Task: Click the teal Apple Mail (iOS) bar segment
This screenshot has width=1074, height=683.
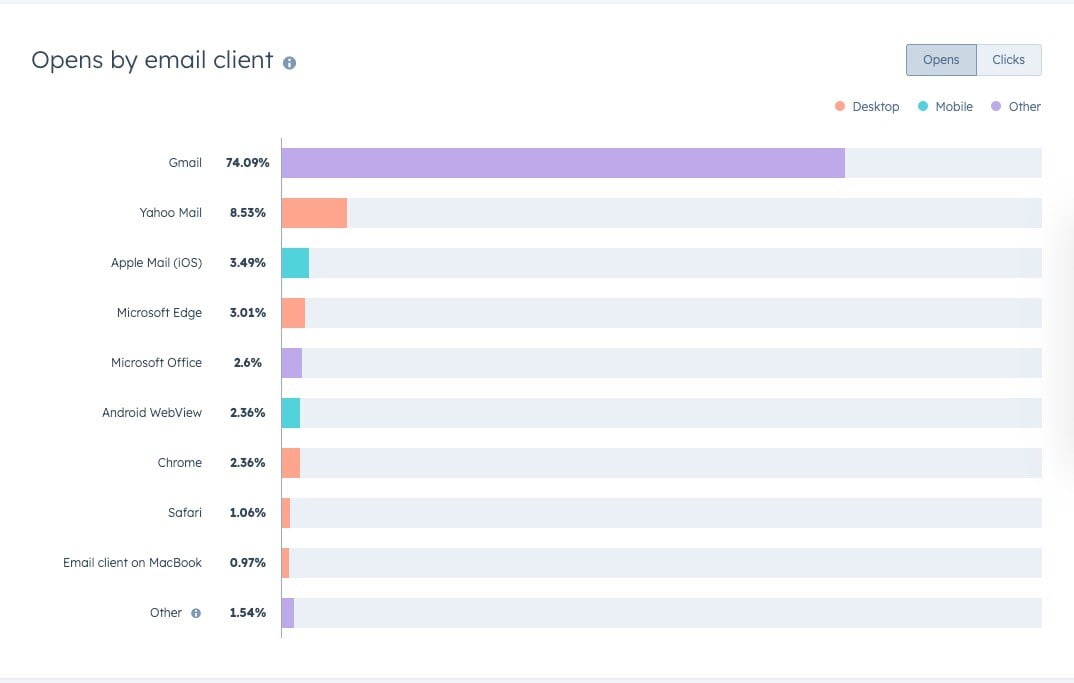Action: [x=297, y=262]
